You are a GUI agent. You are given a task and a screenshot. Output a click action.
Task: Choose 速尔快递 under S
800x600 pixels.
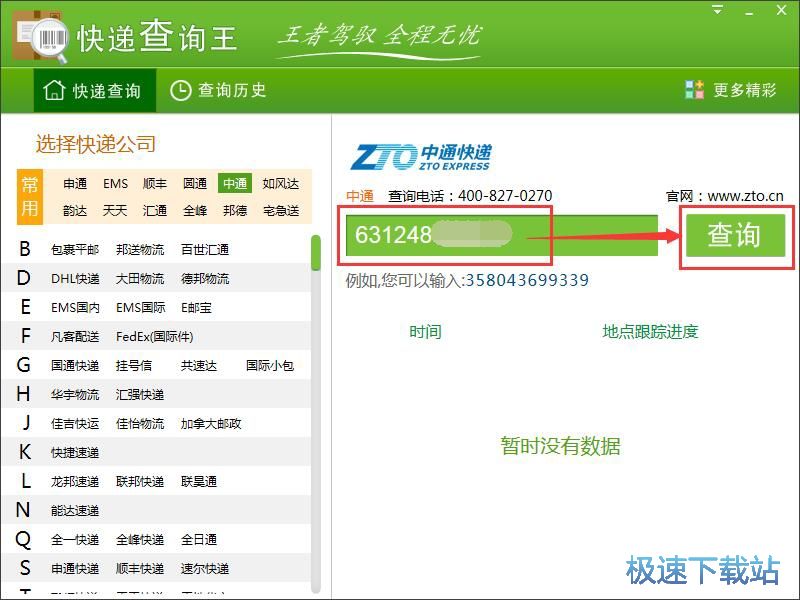tap(205, 569)
